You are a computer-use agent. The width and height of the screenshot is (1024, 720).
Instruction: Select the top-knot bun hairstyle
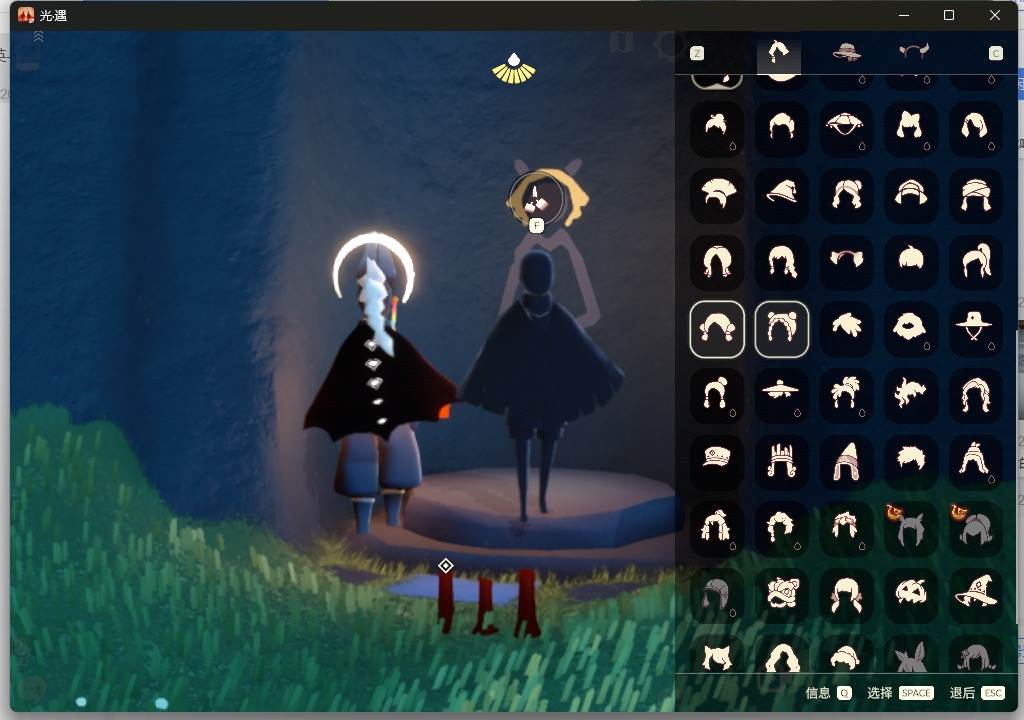tap(717, 127)
